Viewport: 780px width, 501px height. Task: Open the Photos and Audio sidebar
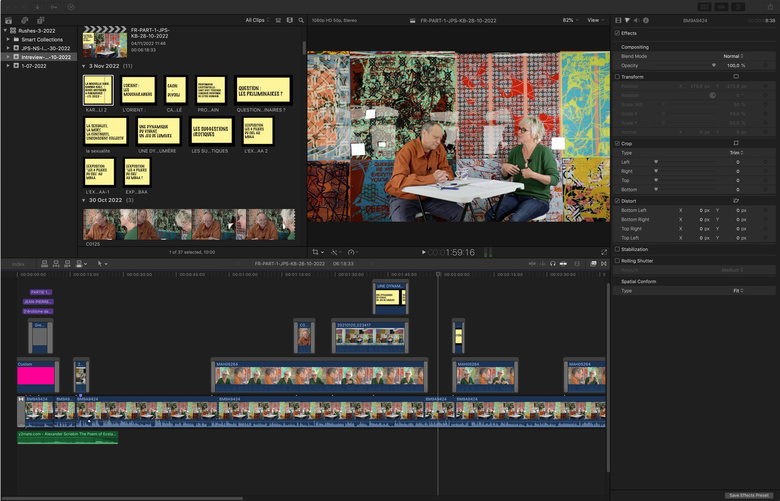tap(24, 20)
